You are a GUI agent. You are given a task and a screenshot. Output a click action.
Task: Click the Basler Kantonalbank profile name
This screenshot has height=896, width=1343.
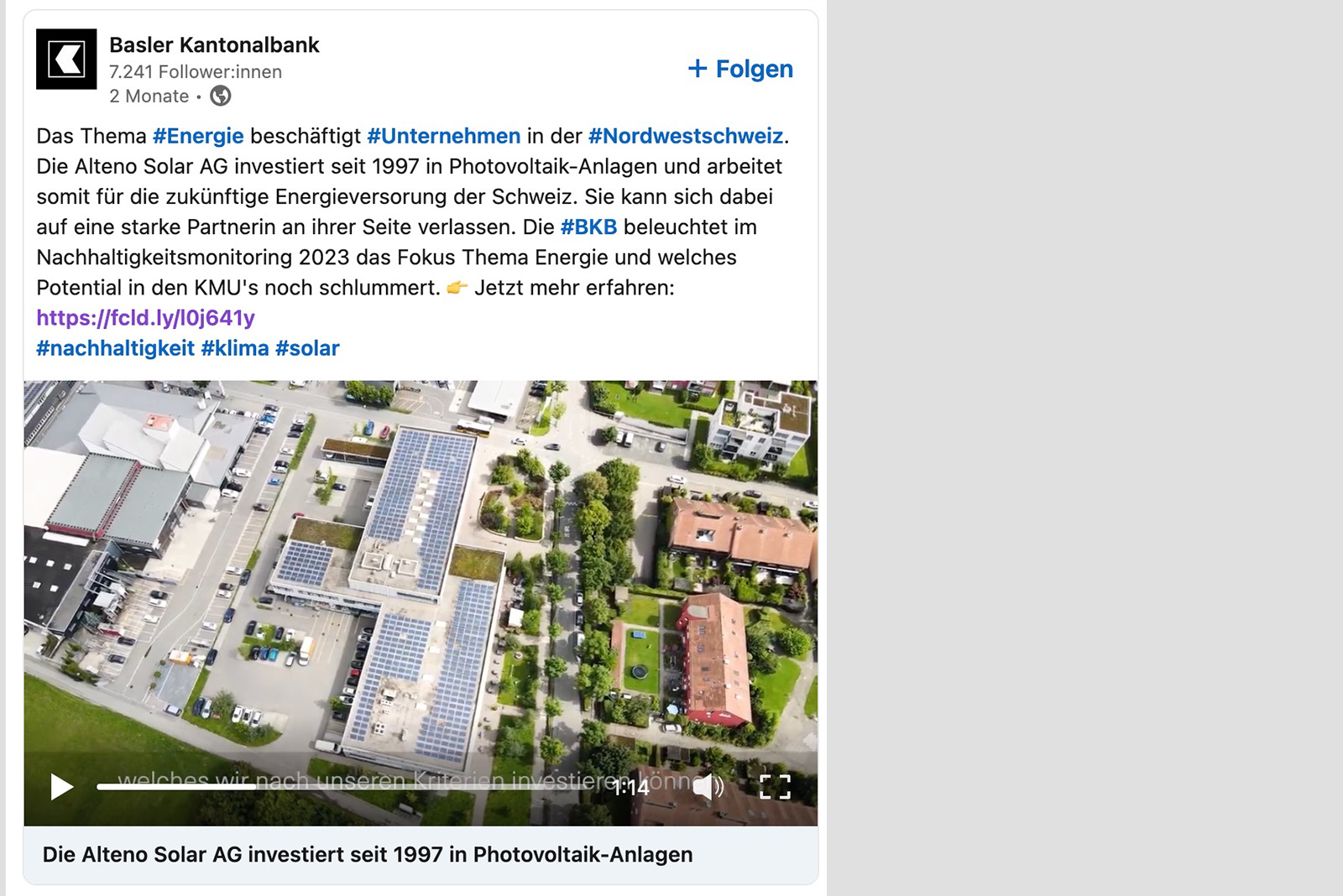[214, 44]
